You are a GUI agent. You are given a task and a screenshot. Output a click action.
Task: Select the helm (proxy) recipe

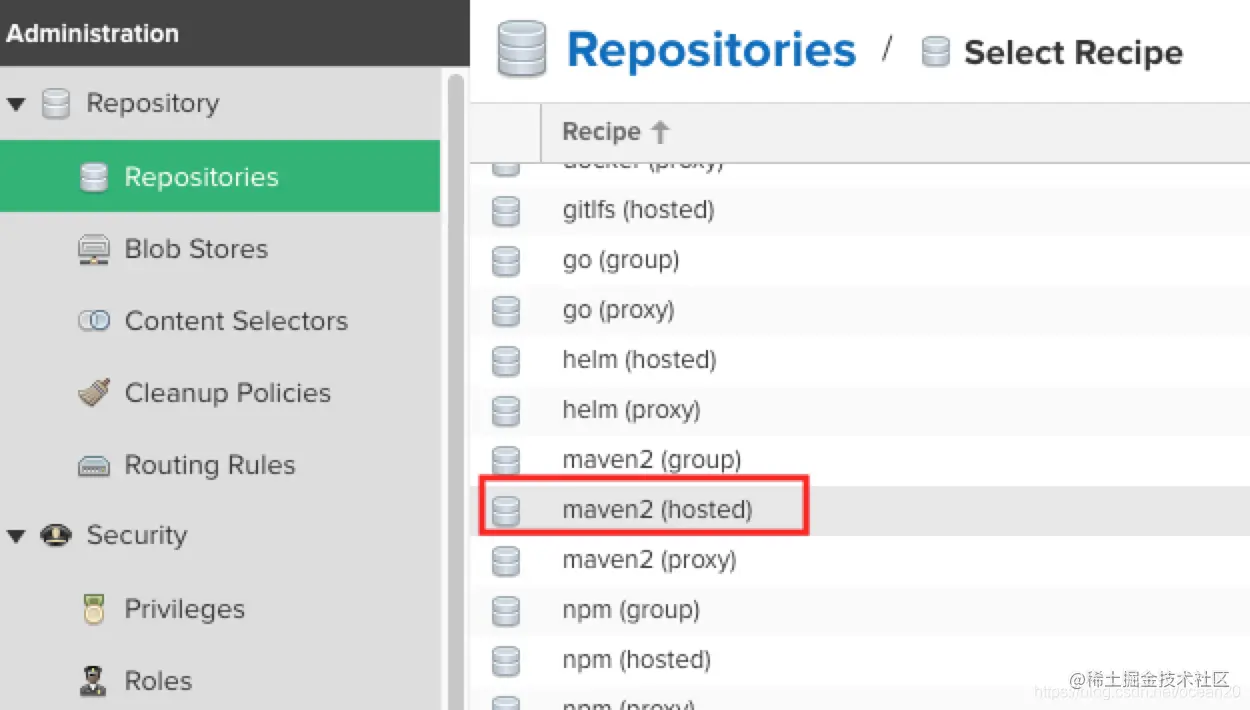click(631, 410)
